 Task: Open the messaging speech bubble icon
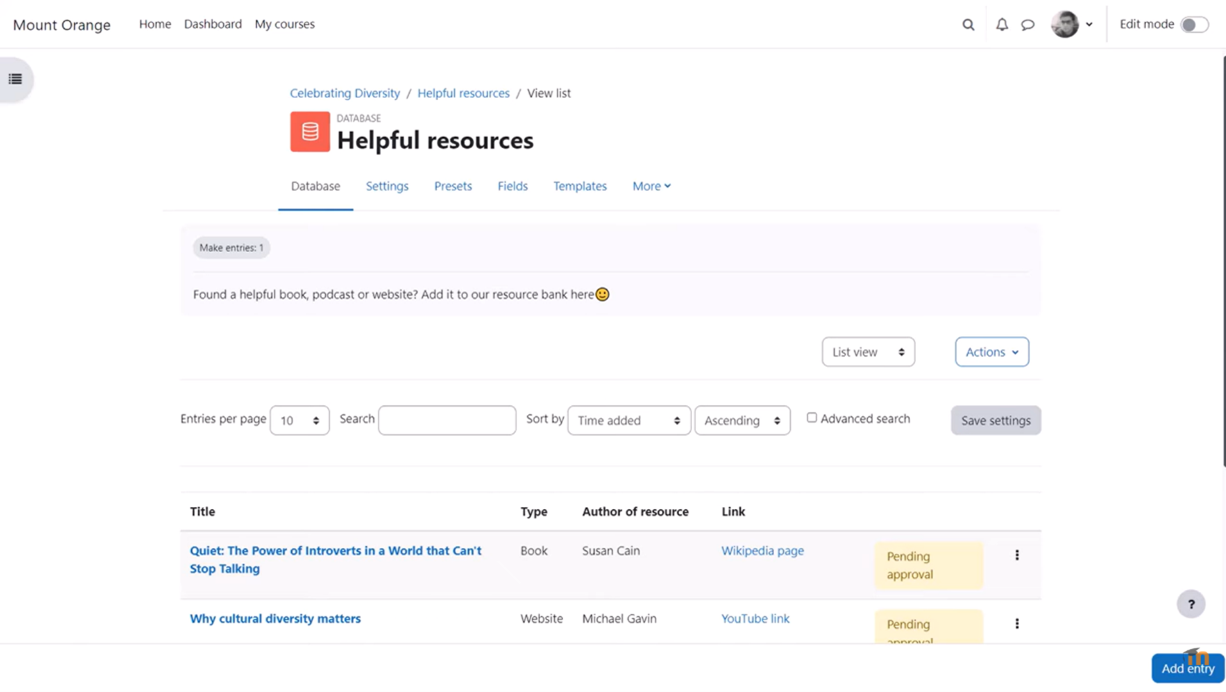(x=1027, y=25)
